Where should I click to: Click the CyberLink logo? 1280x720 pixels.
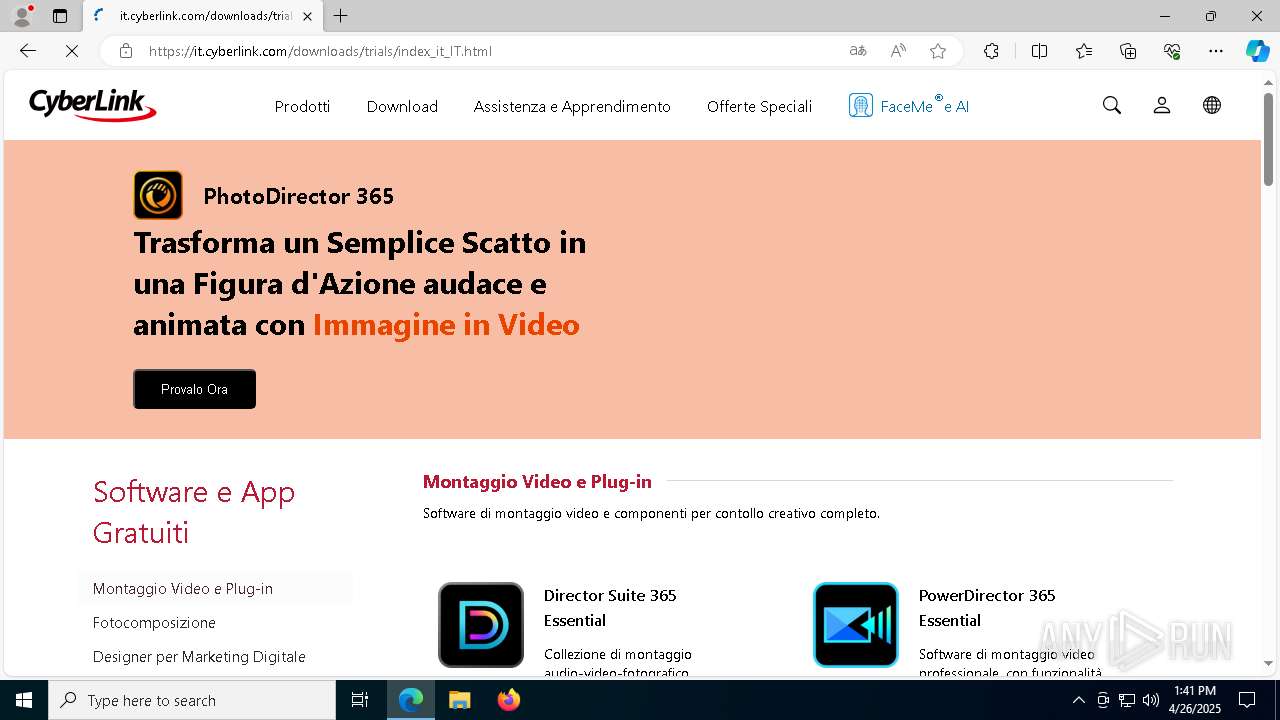93,105
